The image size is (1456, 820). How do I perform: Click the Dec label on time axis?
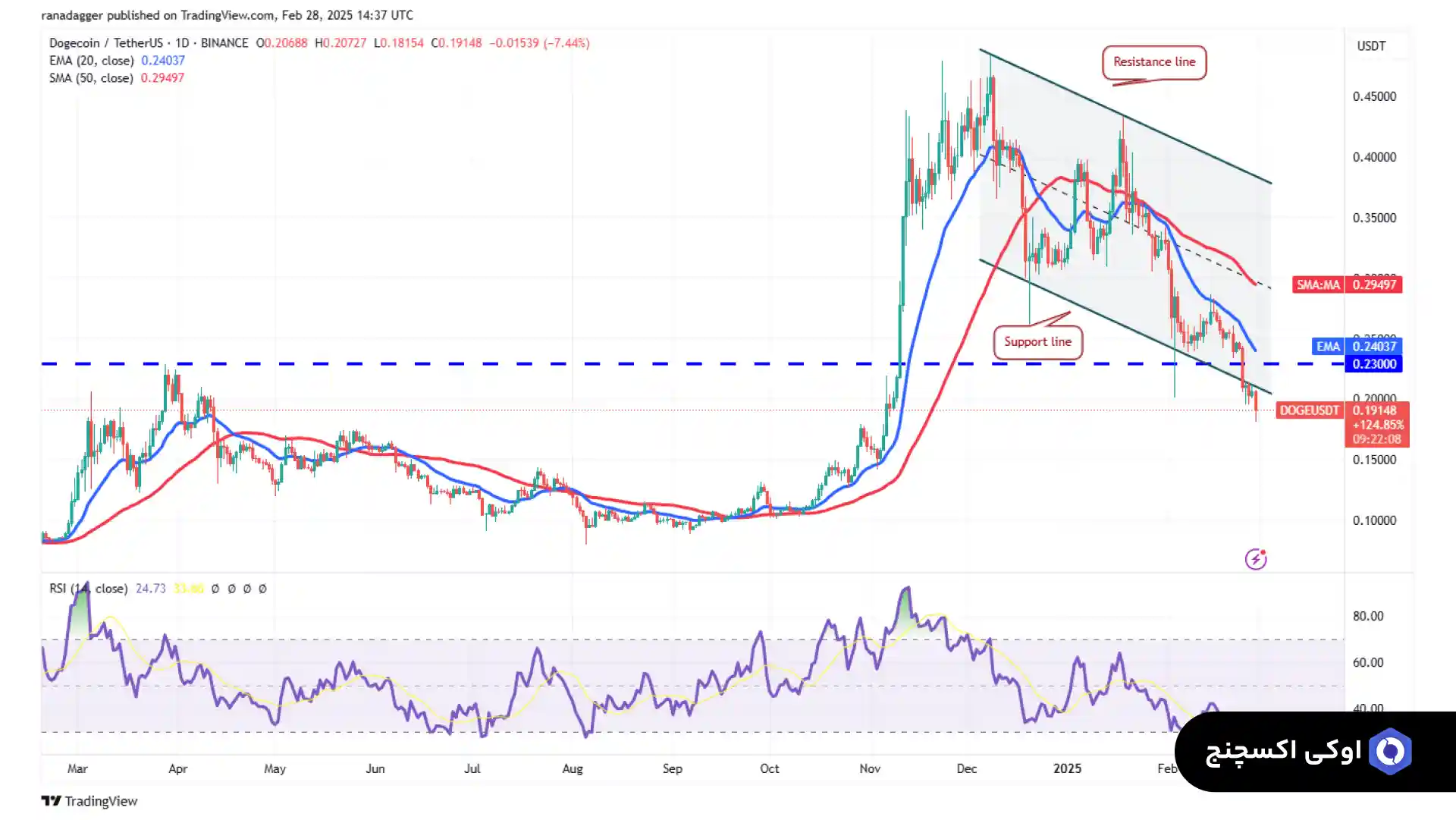(x=966, y=768)
